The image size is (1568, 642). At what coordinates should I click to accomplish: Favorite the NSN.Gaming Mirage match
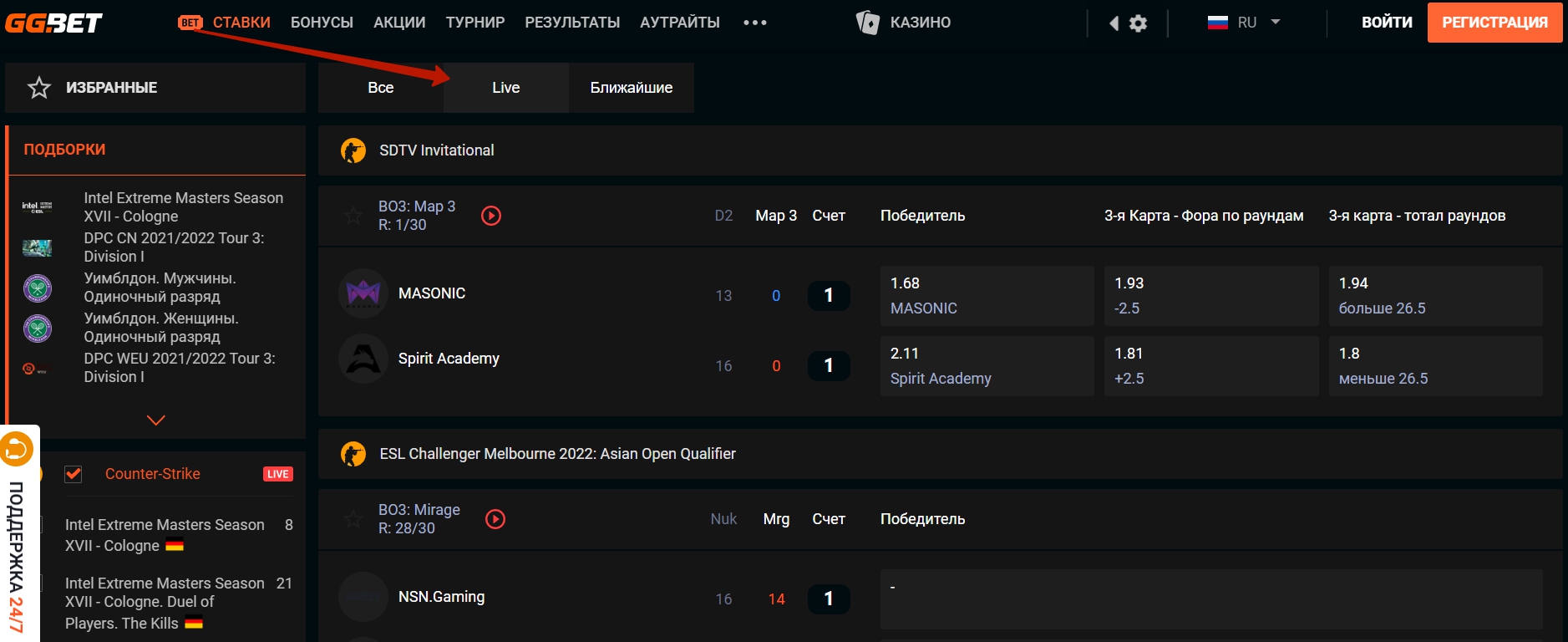click(x=353, y=520)
